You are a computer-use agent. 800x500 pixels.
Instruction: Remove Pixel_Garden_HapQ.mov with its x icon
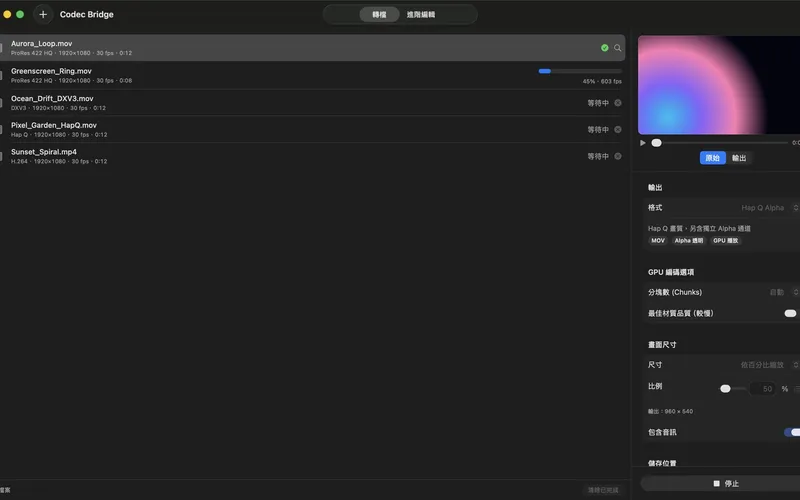(x=618, y=129)
